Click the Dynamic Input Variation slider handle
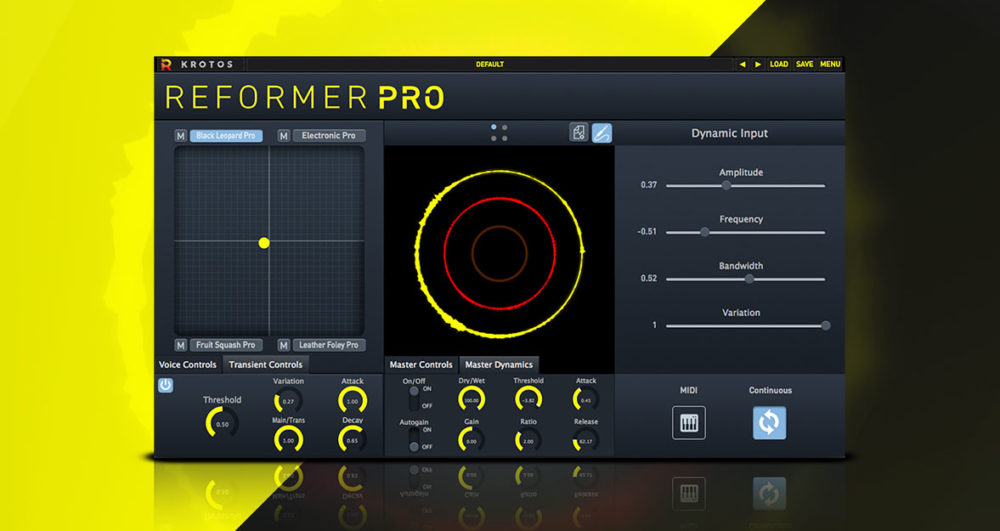This screenshot has width=1000, height=531. [826, 325]
